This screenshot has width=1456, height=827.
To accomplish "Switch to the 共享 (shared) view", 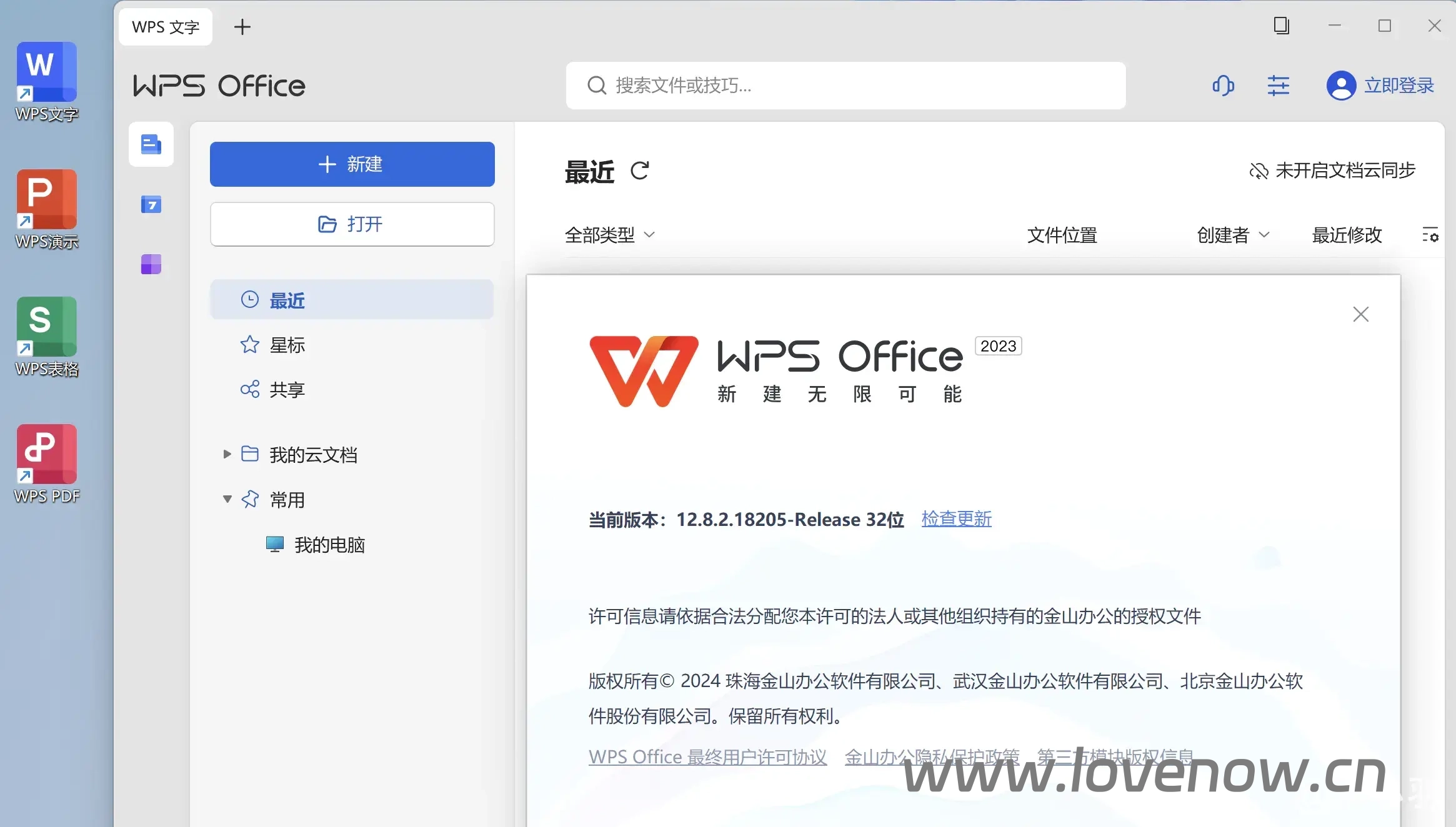I will coord(286,390).
